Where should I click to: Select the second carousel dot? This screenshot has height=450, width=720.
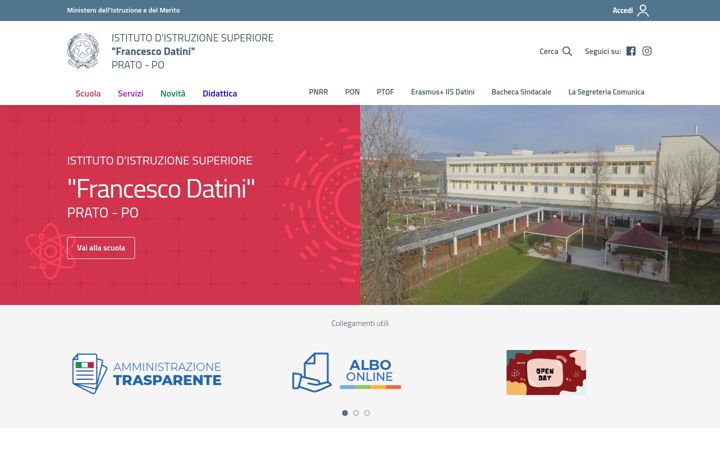pyautogui.click(x=356, y=413)
